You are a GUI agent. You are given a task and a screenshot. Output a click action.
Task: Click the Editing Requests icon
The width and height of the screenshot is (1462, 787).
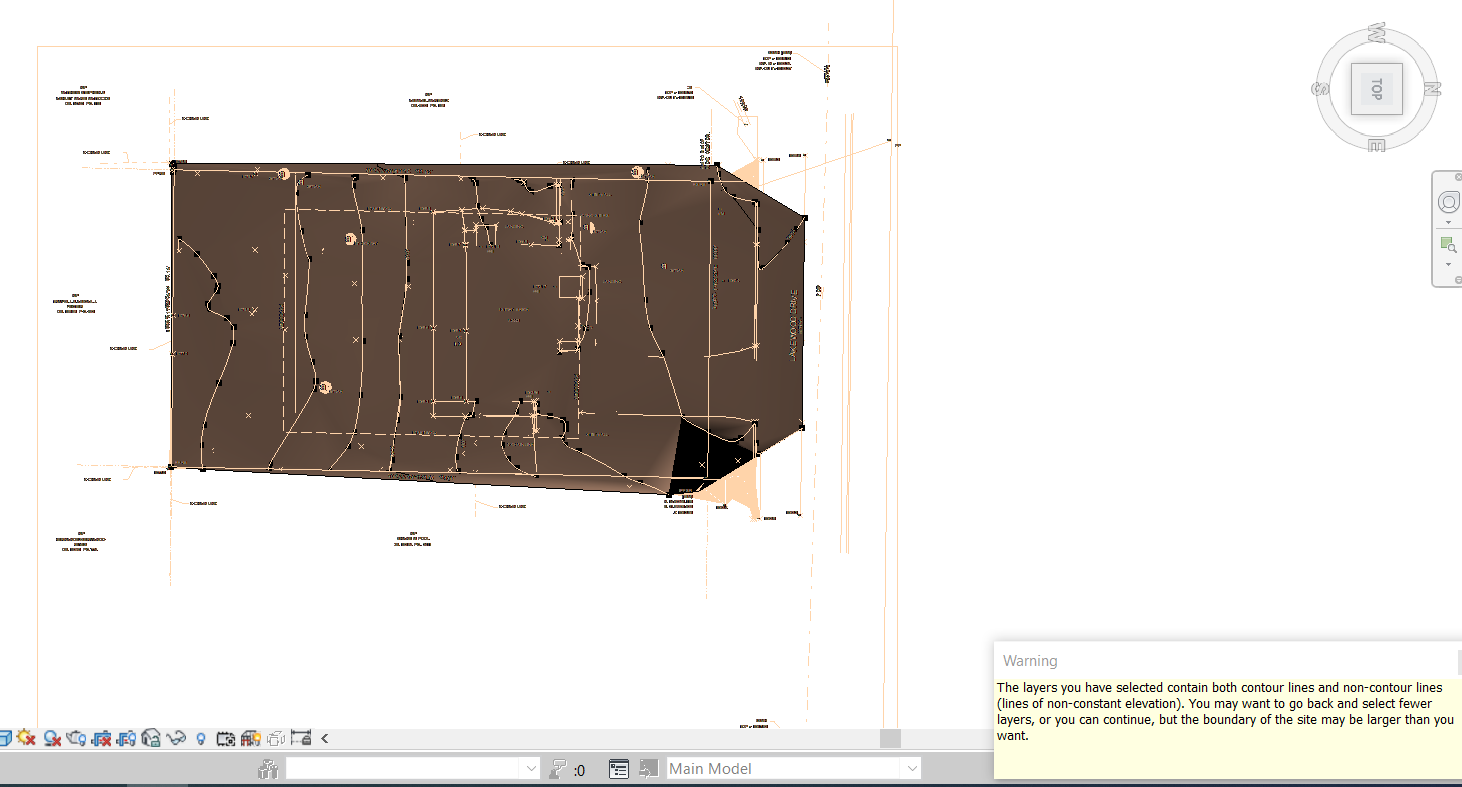[x=560, y=768]
